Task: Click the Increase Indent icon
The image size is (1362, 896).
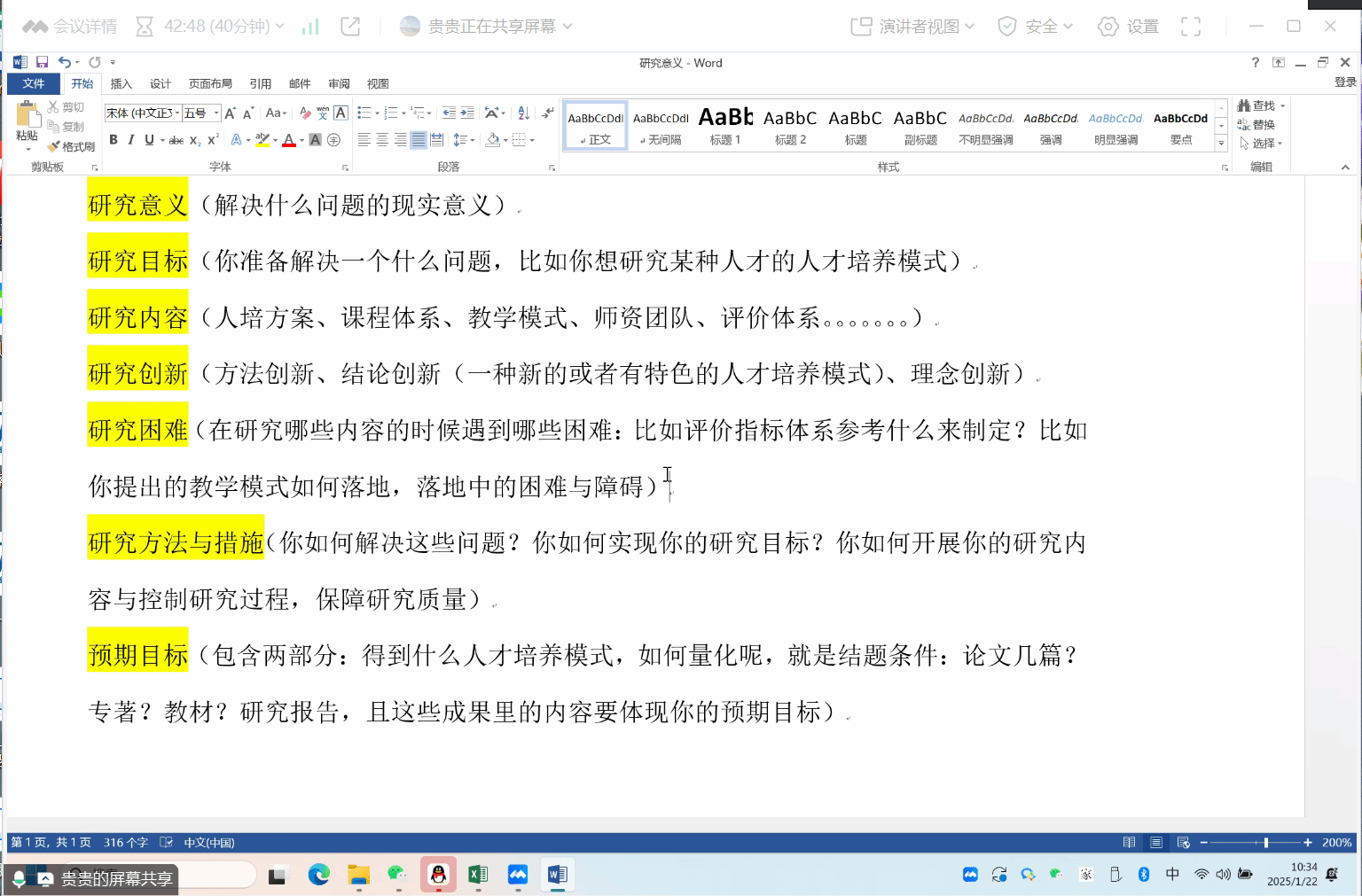Action: point(467,113)
